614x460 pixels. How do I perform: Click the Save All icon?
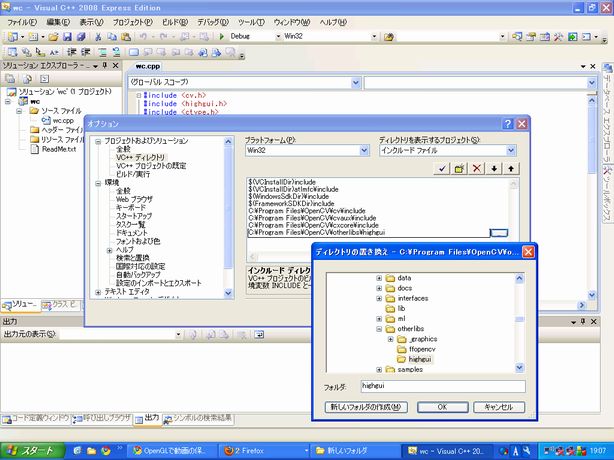(81, 37)
